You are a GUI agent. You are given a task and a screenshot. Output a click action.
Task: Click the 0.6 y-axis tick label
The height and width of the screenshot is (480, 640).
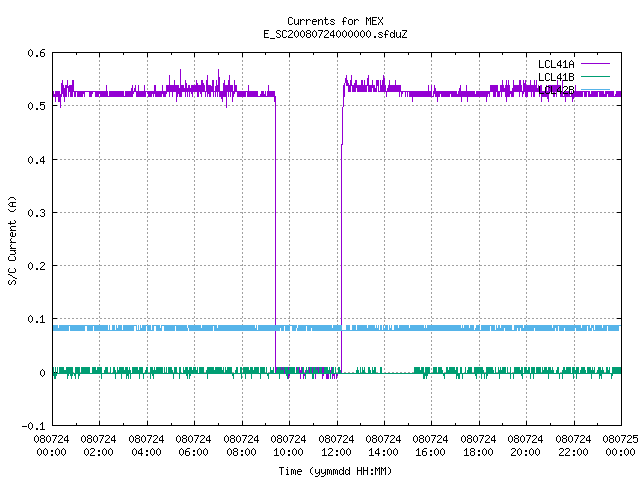(37, 53)
